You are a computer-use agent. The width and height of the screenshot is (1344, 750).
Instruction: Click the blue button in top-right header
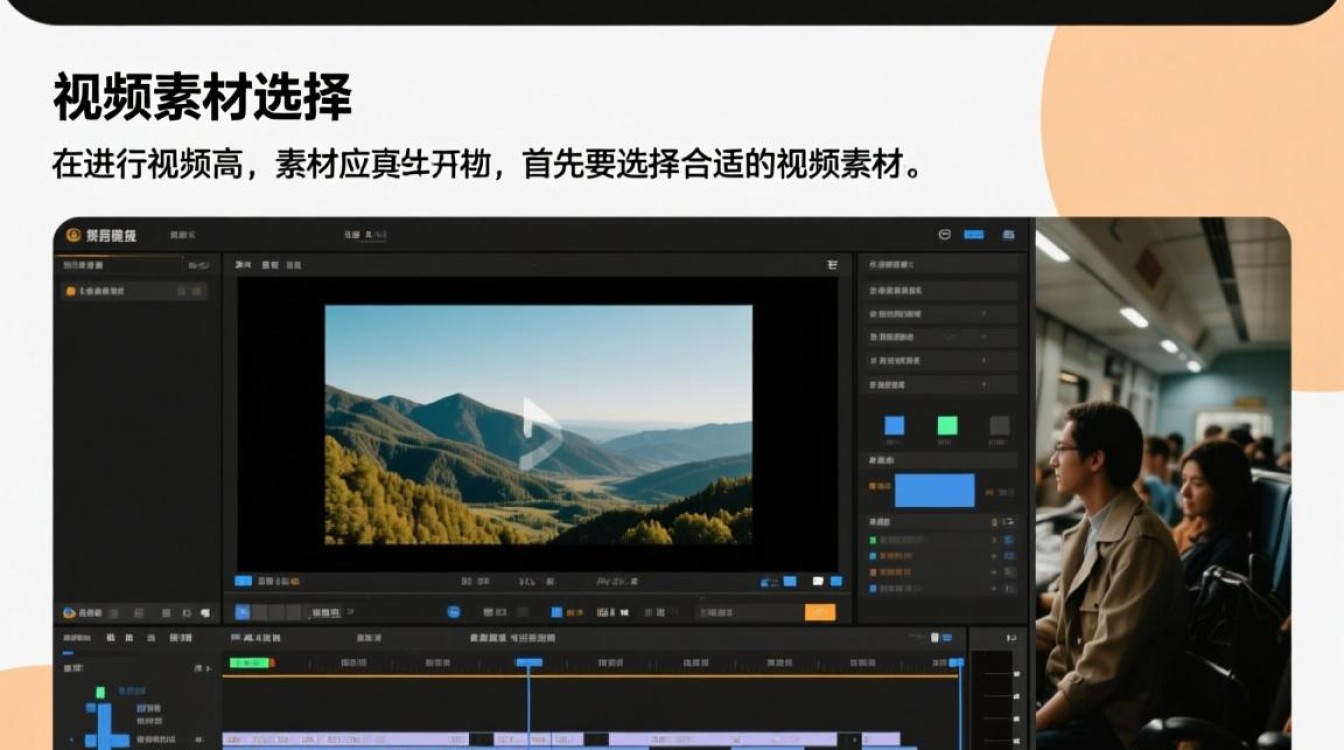[973, 235]
